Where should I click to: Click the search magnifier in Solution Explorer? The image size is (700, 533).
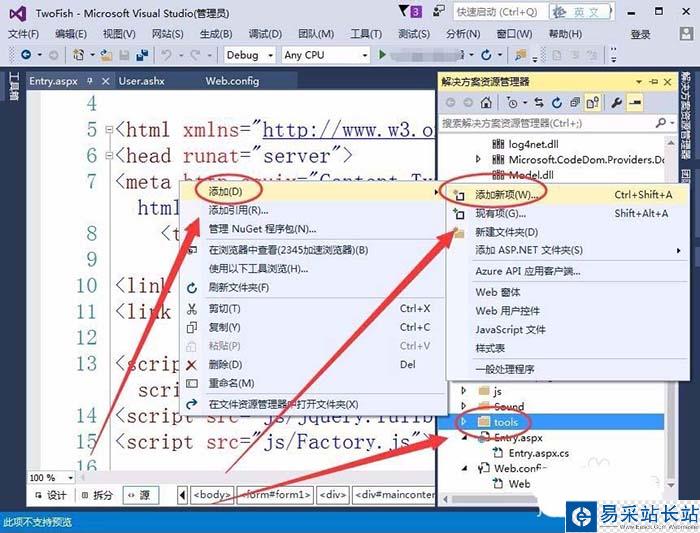pyautogui.click(x=661, y=123)
